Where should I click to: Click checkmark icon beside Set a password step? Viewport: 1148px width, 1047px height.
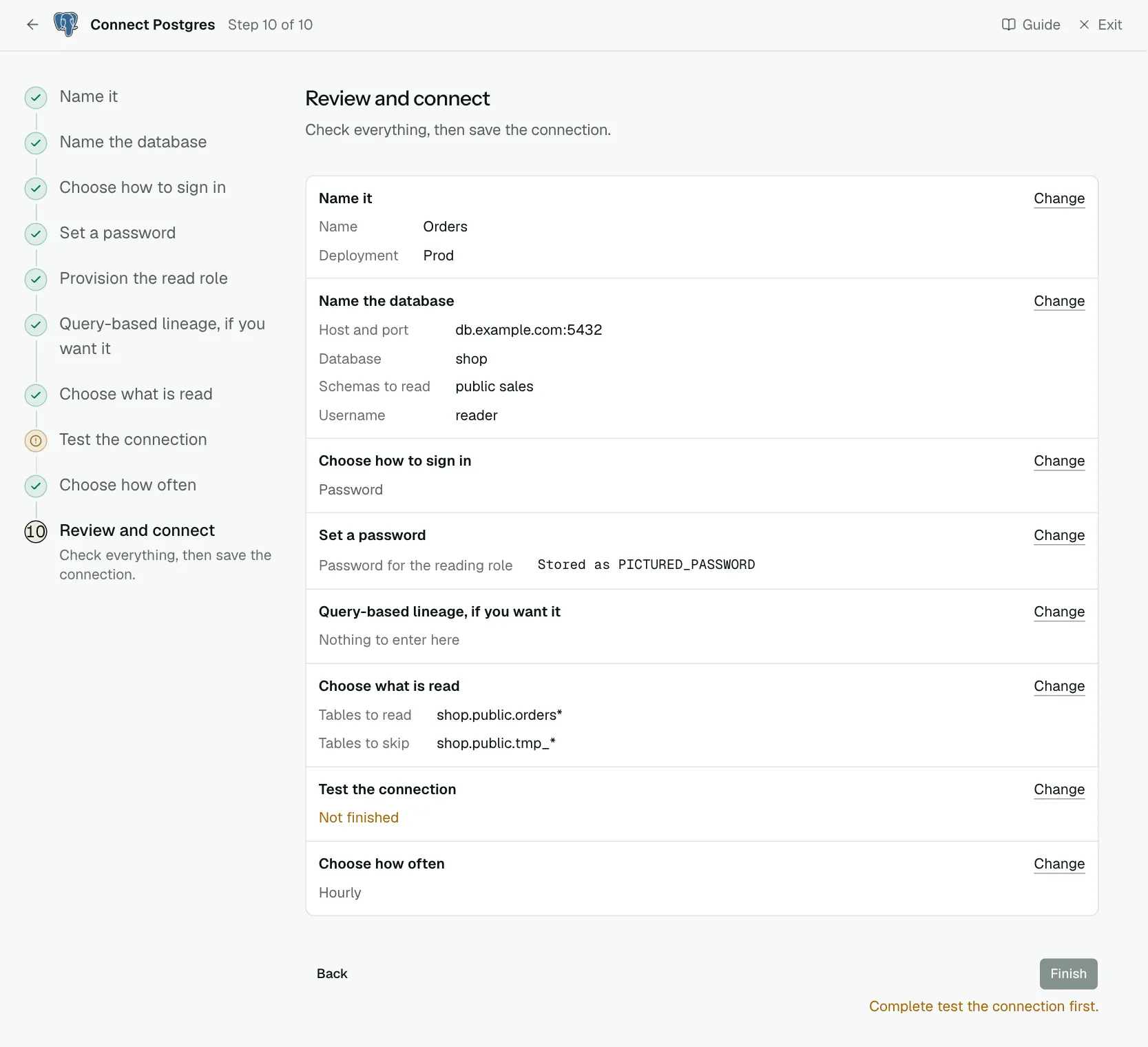pyautogui.click(x=36, y=234)
